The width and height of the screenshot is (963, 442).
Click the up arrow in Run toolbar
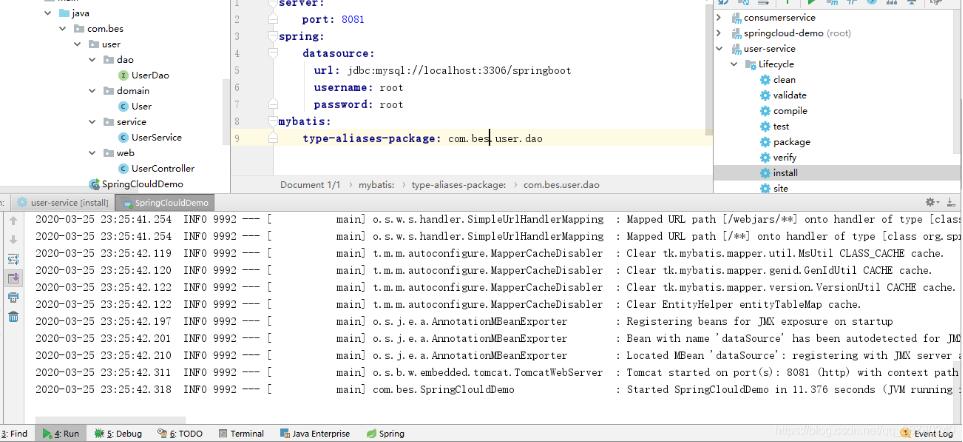tap(14, 221)
